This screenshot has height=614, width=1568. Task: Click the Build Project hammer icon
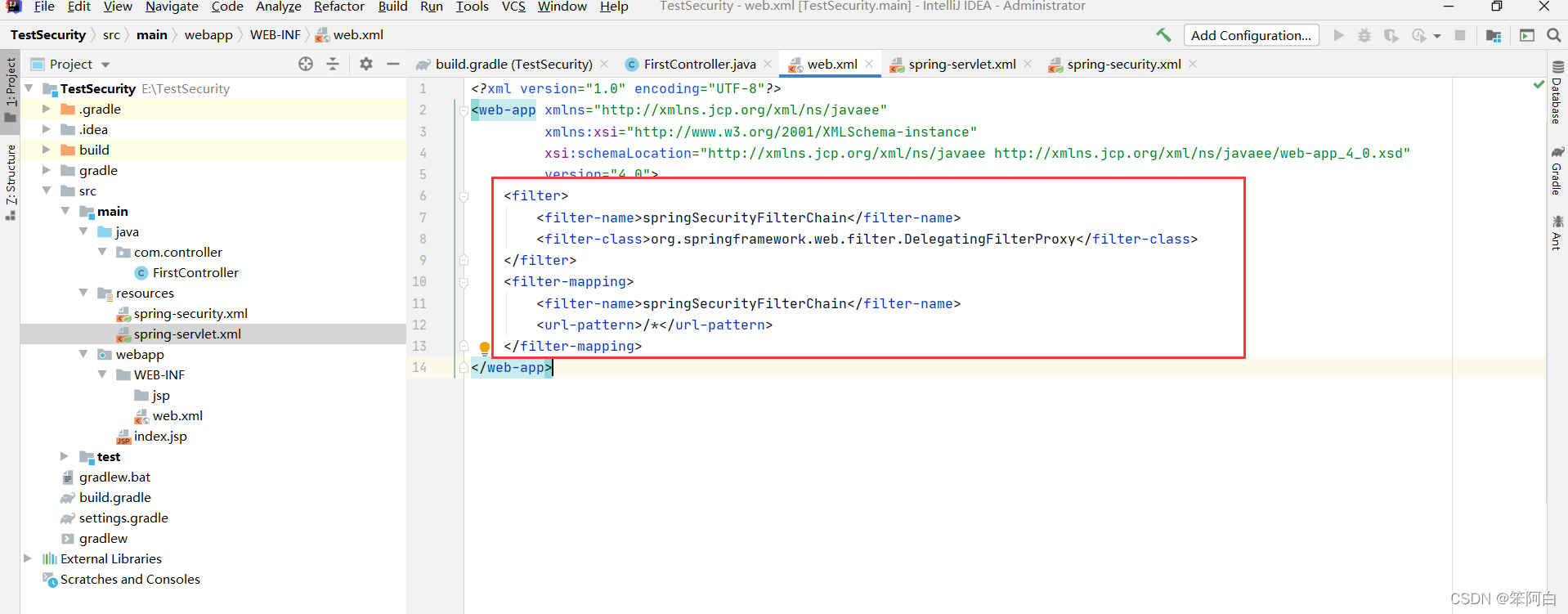1163,35
